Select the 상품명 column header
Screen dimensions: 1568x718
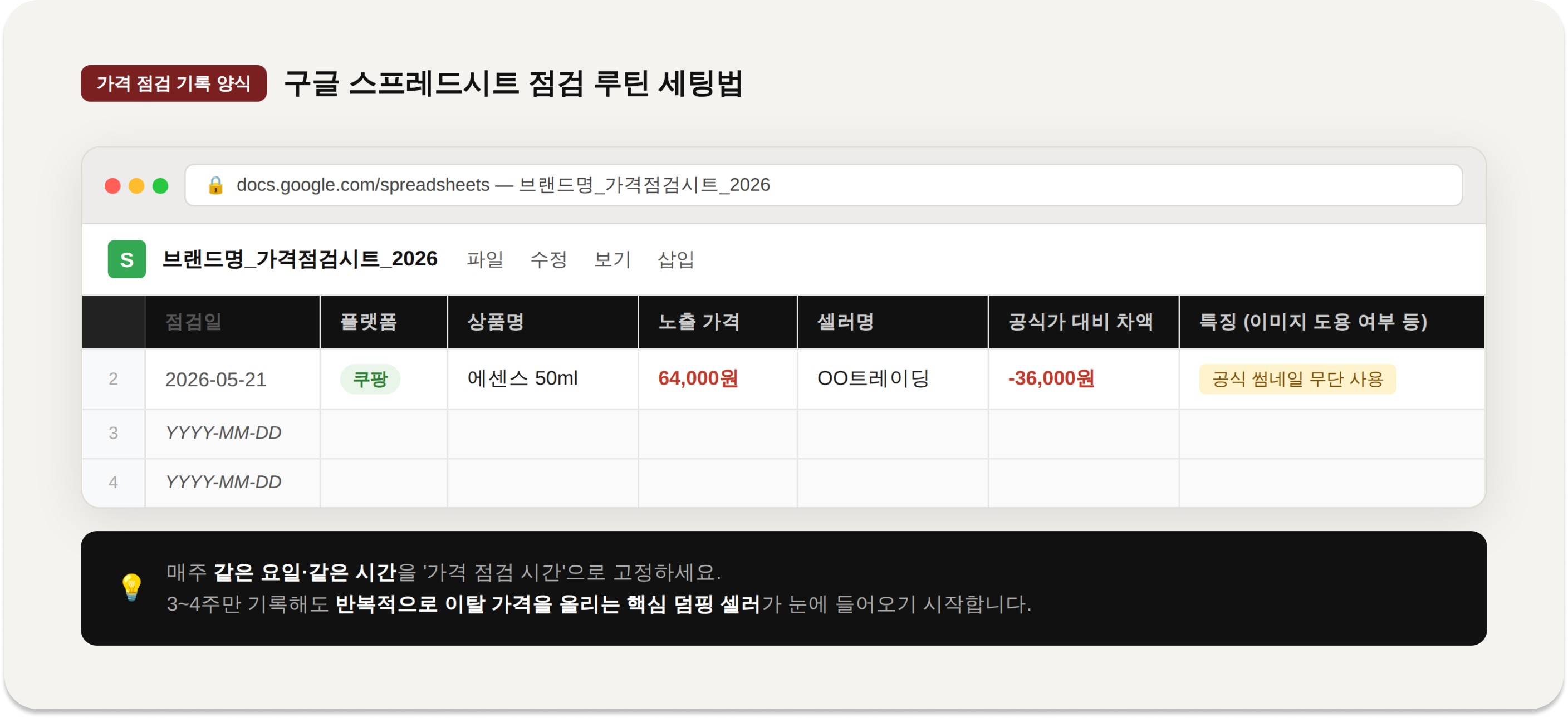point(542,322)
